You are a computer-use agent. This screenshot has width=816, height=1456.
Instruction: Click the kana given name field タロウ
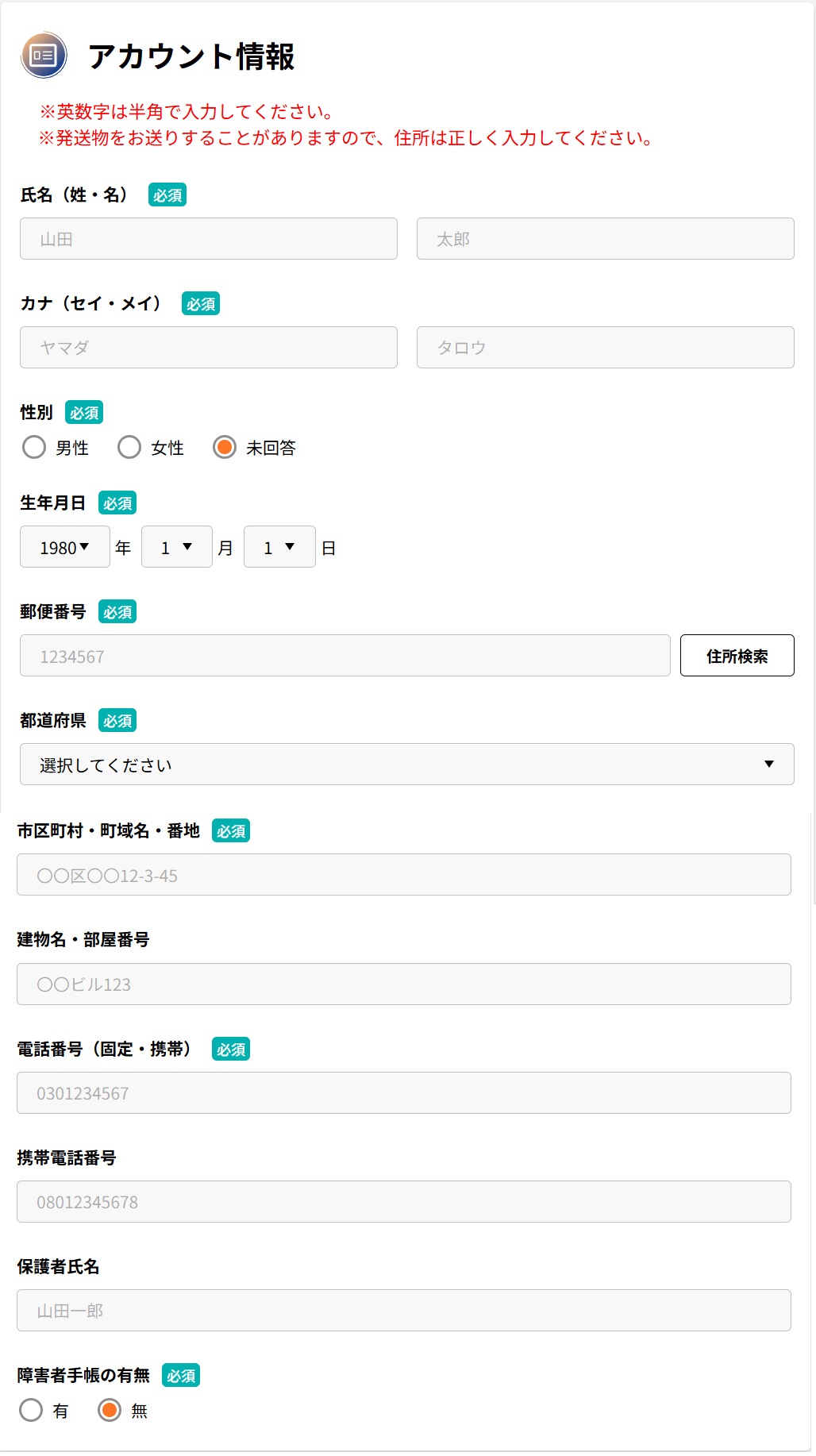click(x=606, y=348)
